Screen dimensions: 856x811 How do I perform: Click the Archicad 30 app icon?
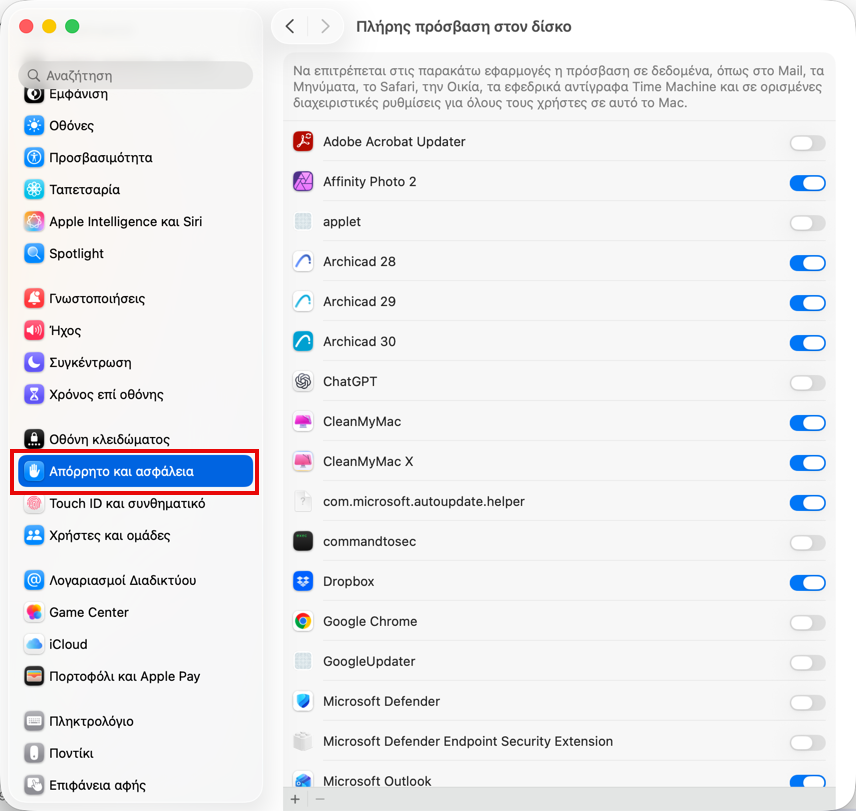coord(303,341)
